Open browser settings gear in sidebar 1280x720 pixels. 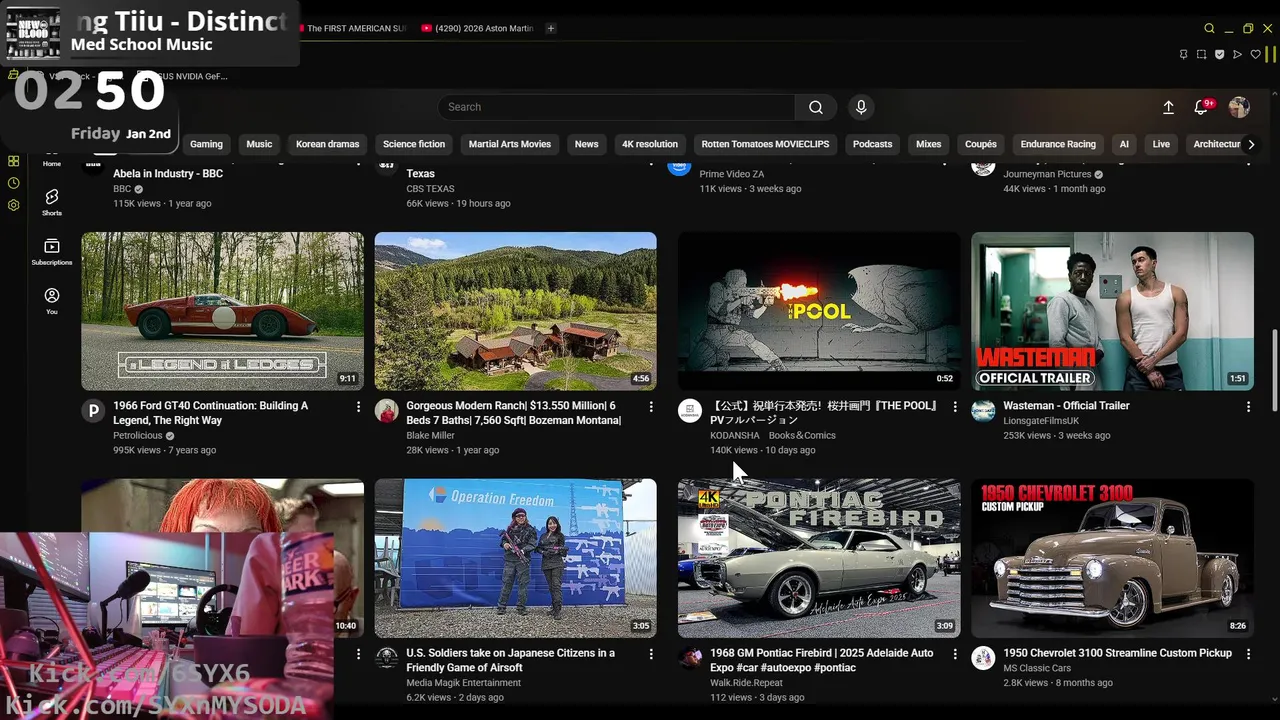(13, 205)
